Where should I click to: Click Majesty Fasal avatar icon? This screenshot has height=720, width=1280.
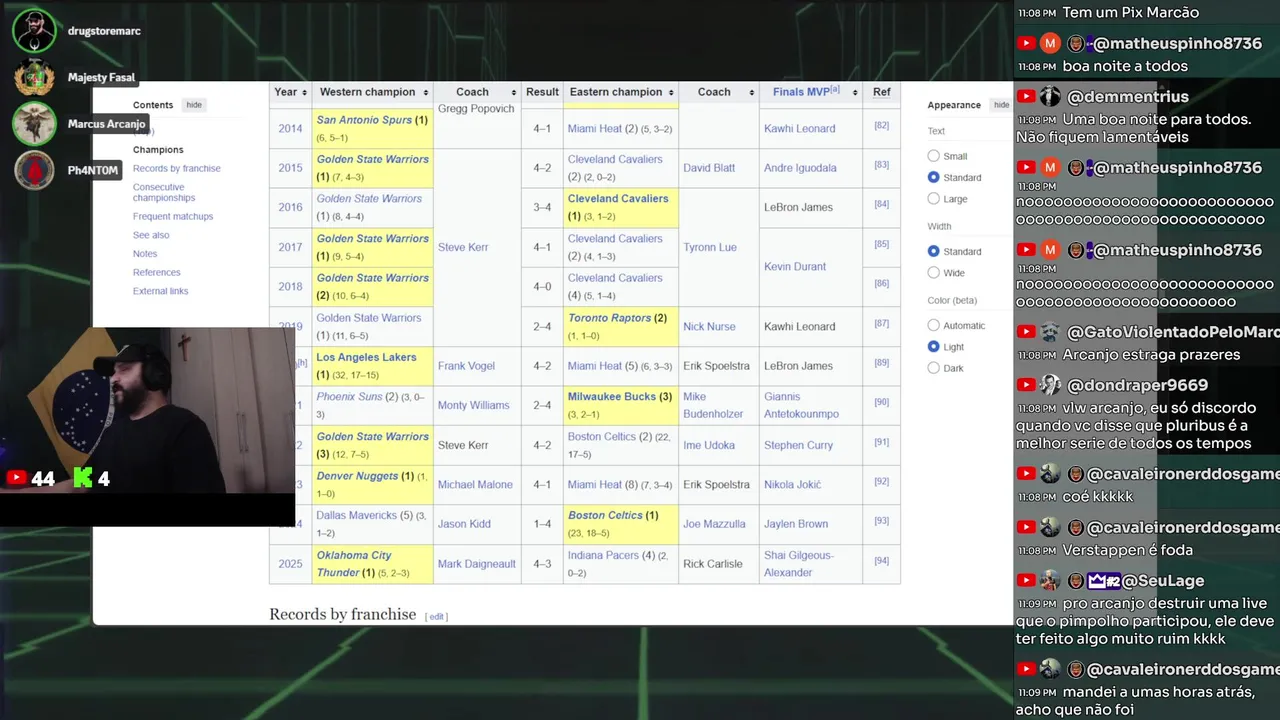[x=34, y=77]
